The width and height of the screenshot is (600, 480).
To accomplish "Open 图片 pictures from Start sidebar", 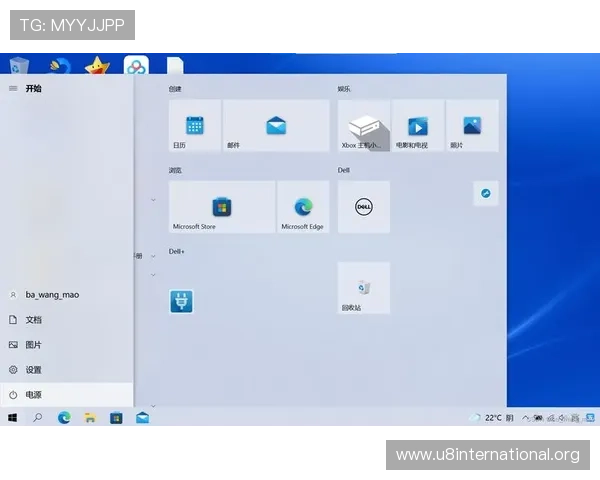I will (x=67, y=344).
